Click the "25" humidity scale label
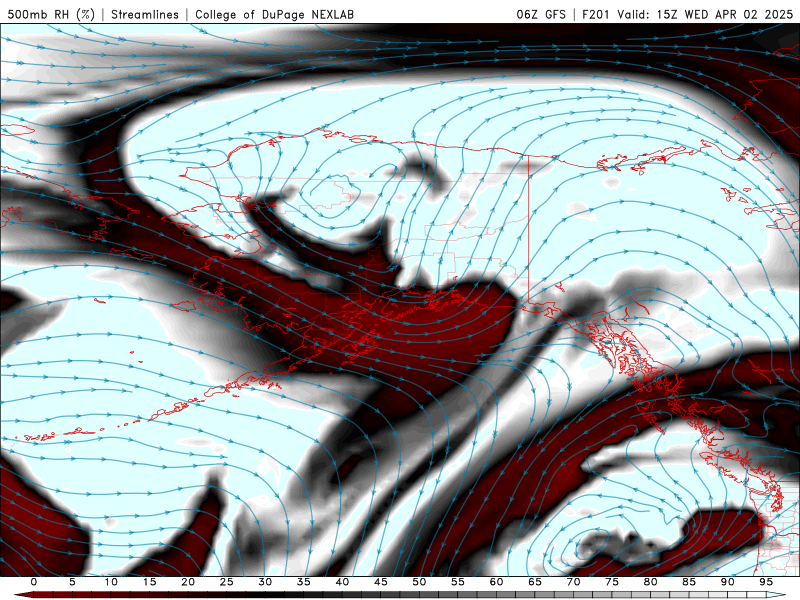Viewport: 800px width, 600px height. 227,582
